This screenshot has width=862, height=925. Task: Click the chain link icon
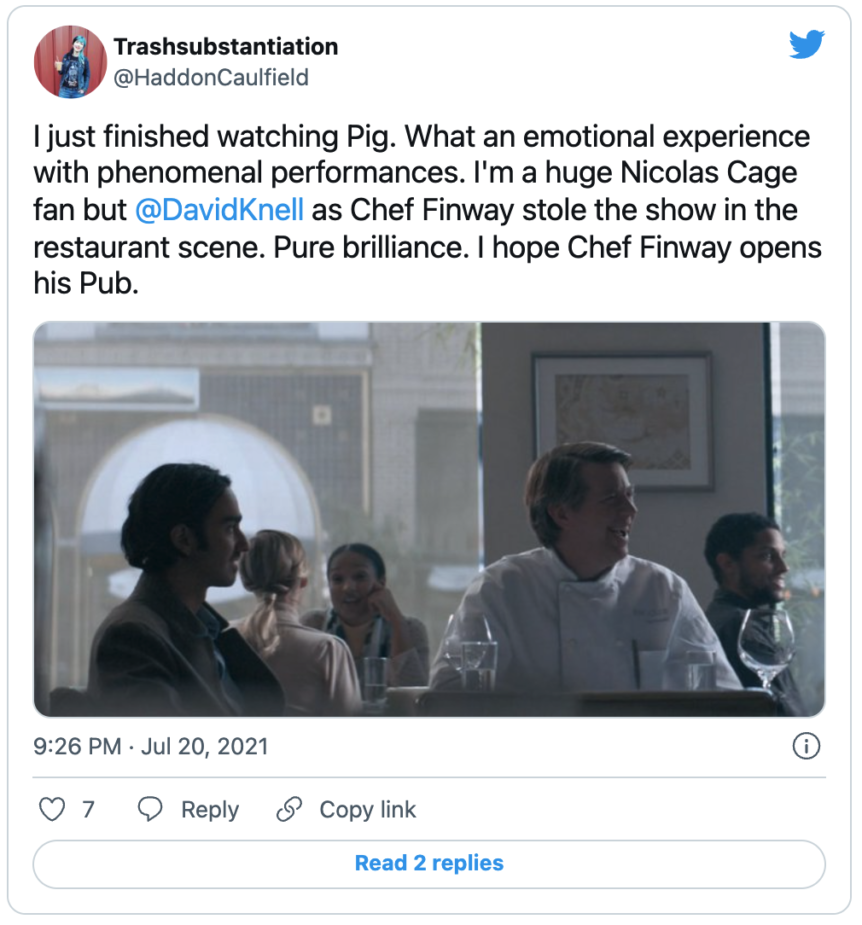point(289,809)
